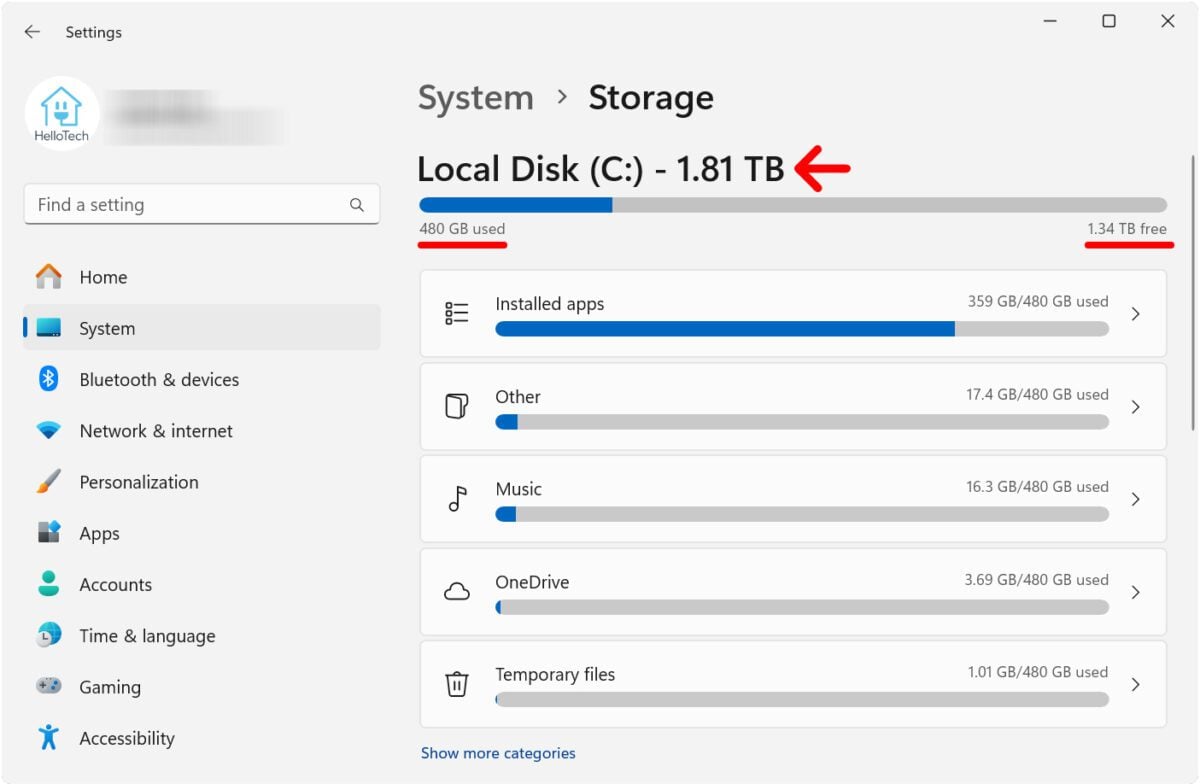Screen dimensions: 1200x784
Task: Click the Accounts person icon
Action: [x=48, y=584]
